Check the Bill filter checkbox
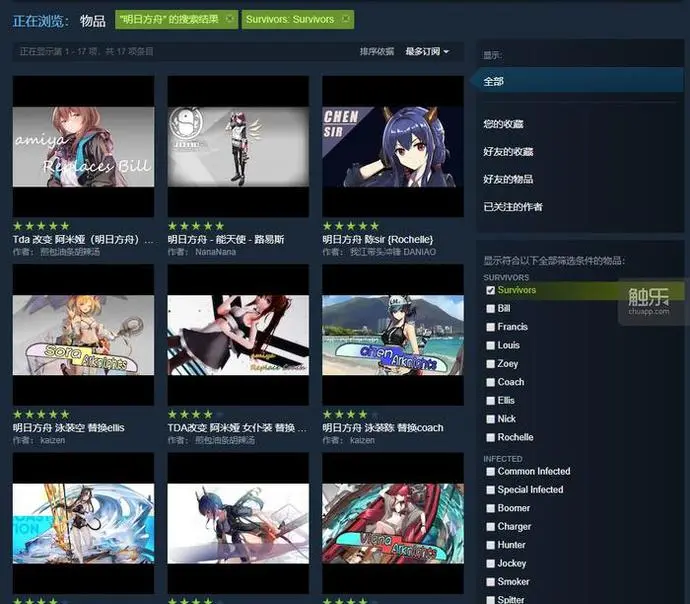Viewport: 690px width, 604px height. 490,309
